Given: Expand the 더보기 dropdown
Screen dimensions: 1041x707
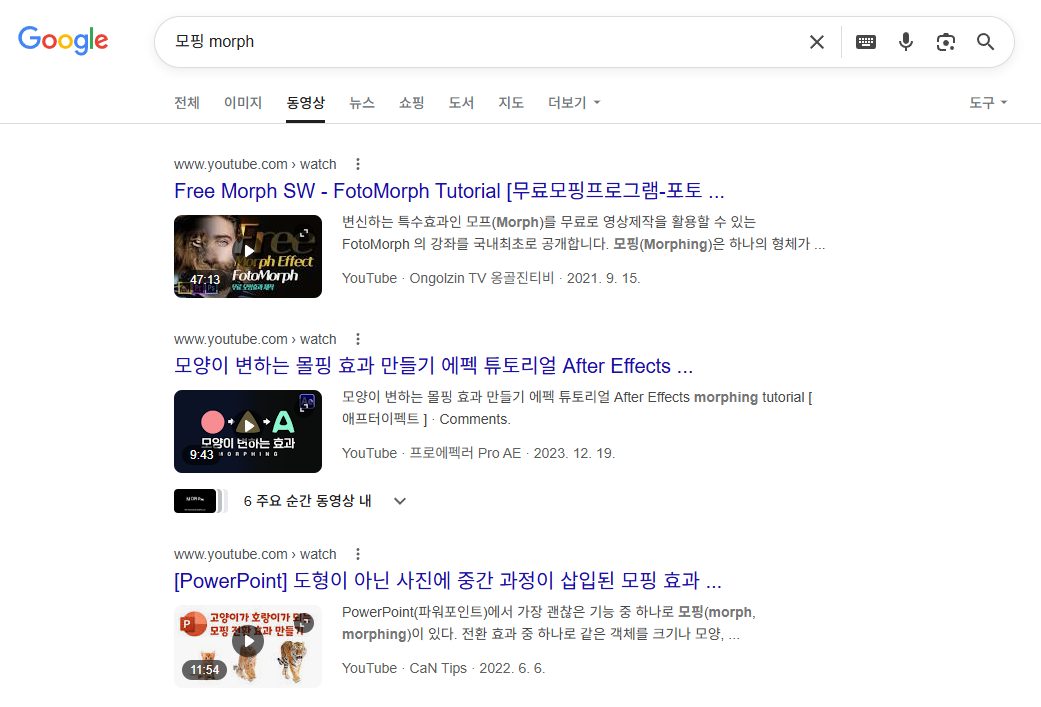Looking at the screenshot, I should click(x=574, y=103).
